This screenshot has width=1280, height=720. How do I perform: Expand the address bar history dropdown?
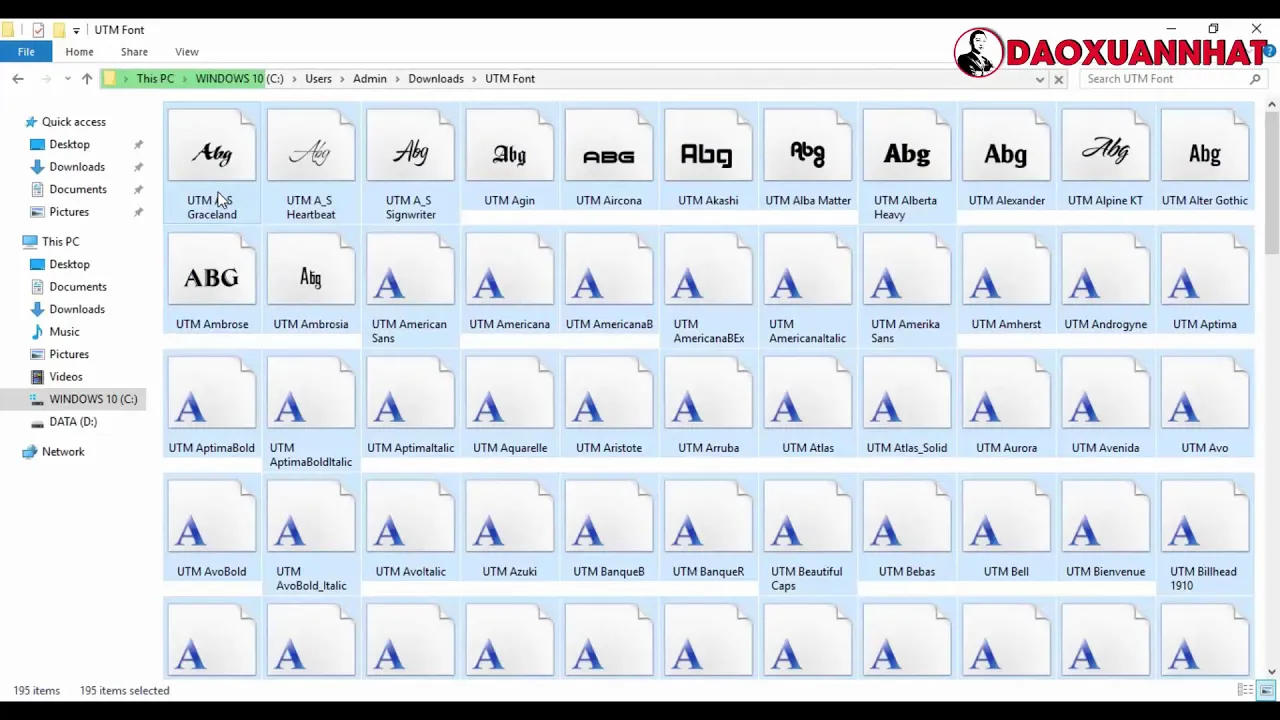[x=1040, y=79]
